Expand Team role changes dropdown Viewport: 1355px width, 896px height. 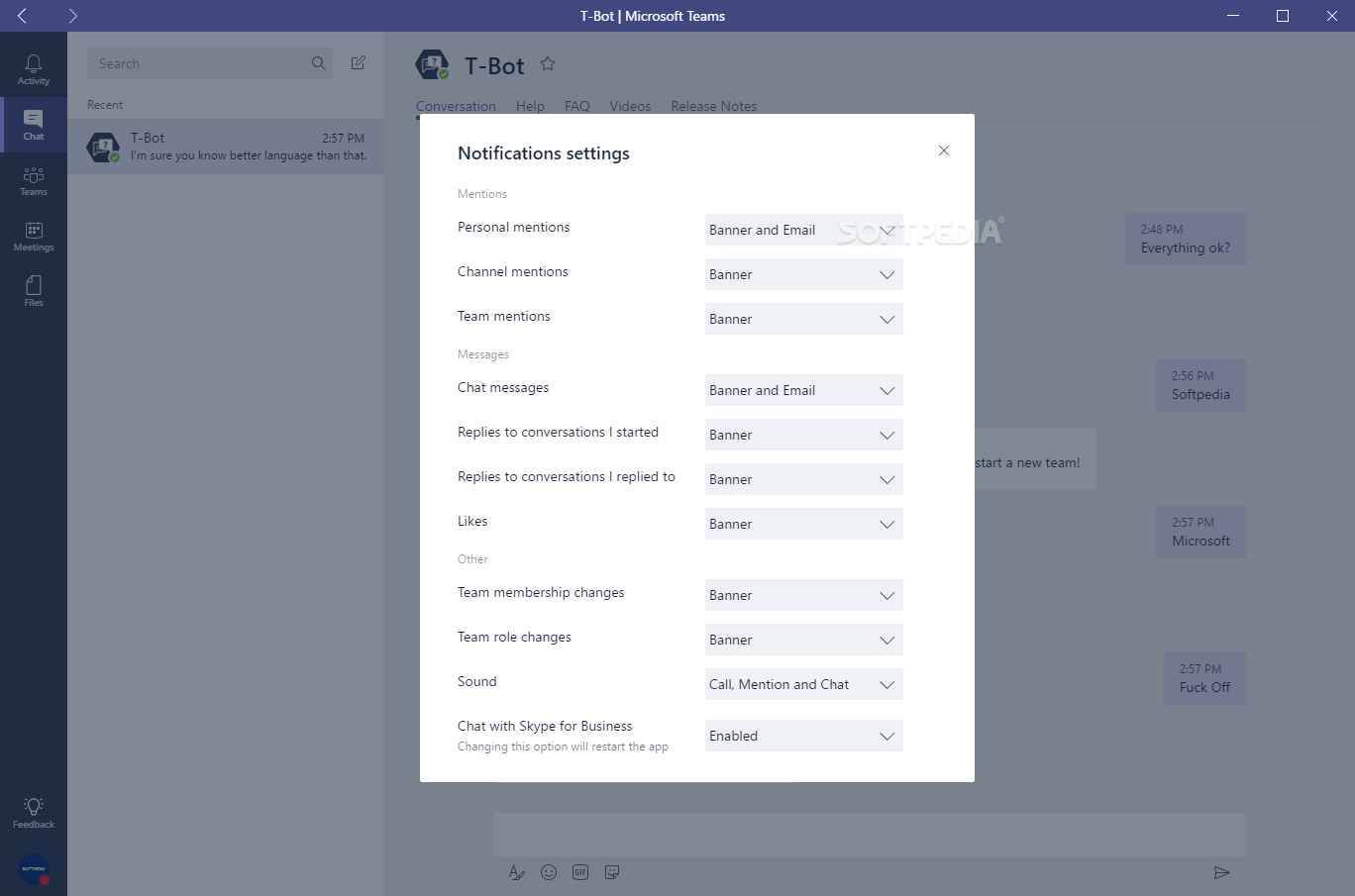(804, 640)
